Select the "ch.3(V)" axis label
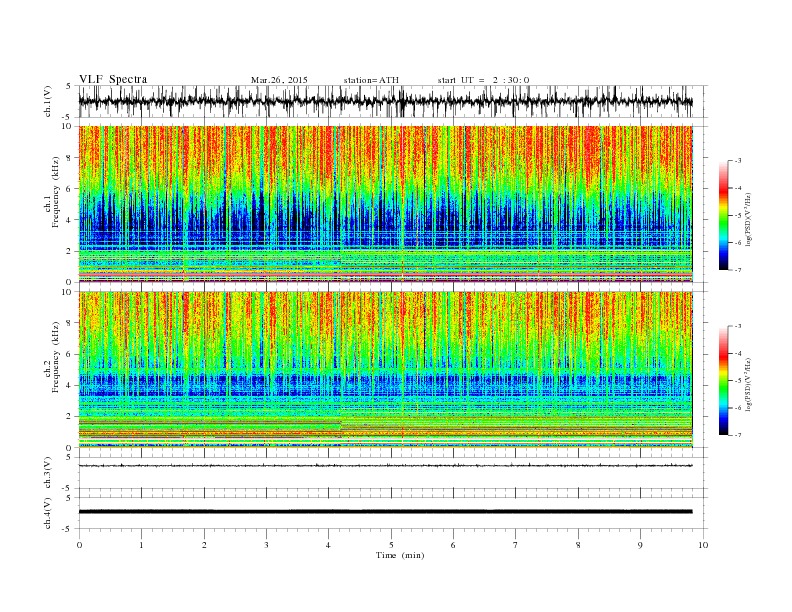 47,473
